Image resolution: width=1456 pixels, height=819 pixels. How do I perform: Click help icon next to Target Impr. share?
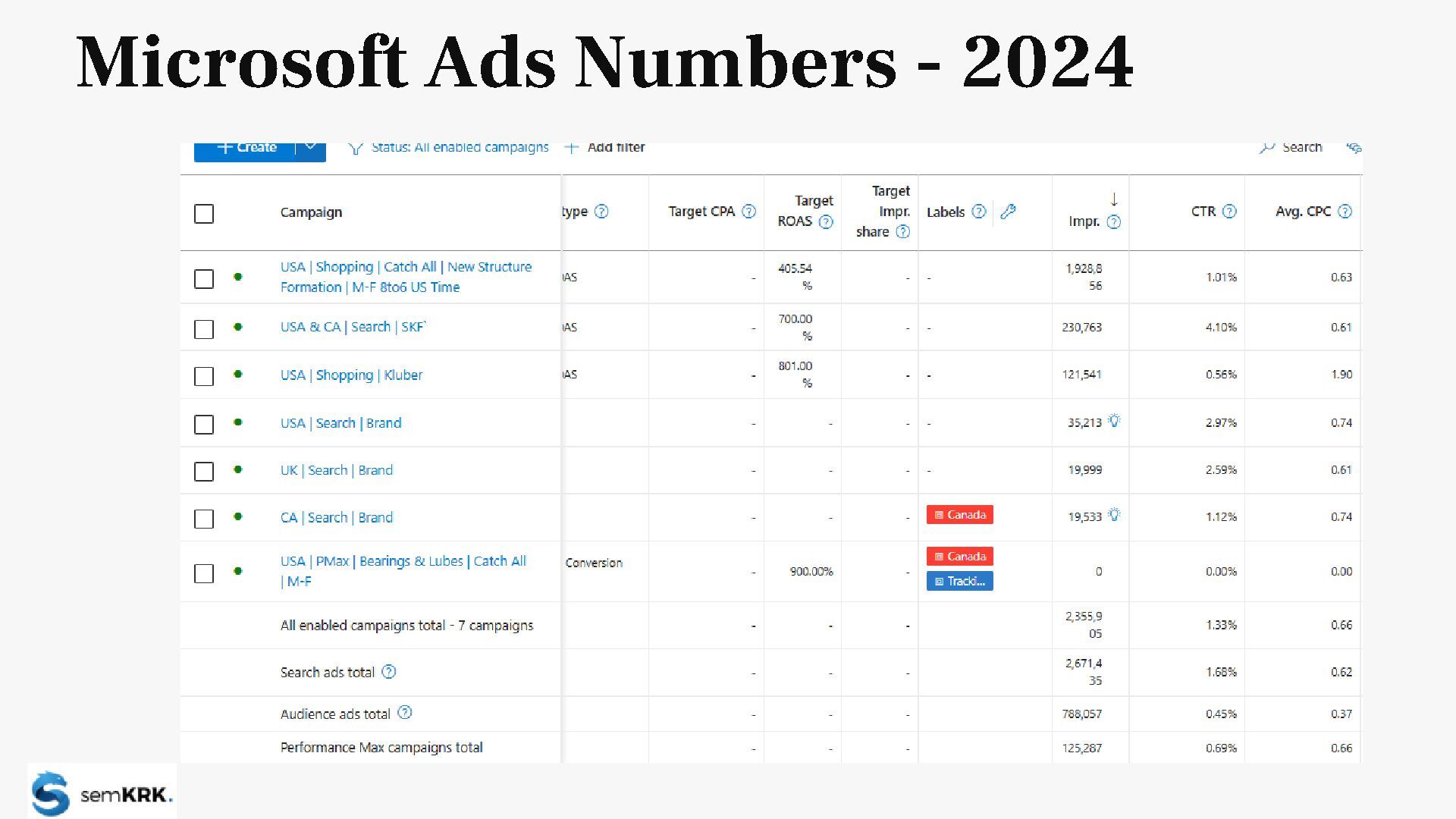point(902,232)
